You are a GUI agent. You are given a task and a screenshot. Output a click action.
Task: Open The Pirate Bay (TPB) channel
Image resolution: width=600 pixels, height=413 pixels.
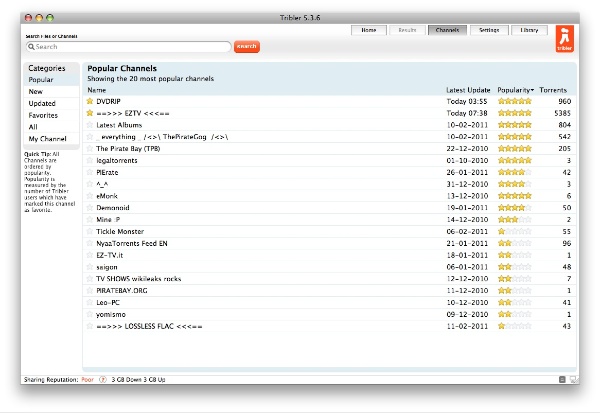(x=128, y=149)
